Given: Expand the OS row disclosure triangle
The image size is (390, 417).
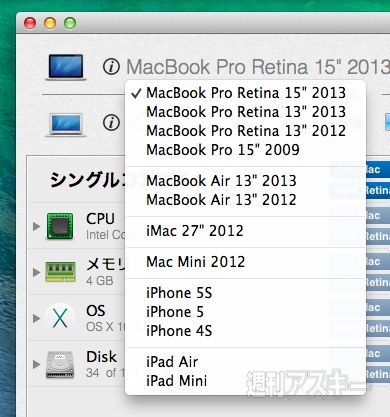Looking at the screenshot, I should point(36,319).
